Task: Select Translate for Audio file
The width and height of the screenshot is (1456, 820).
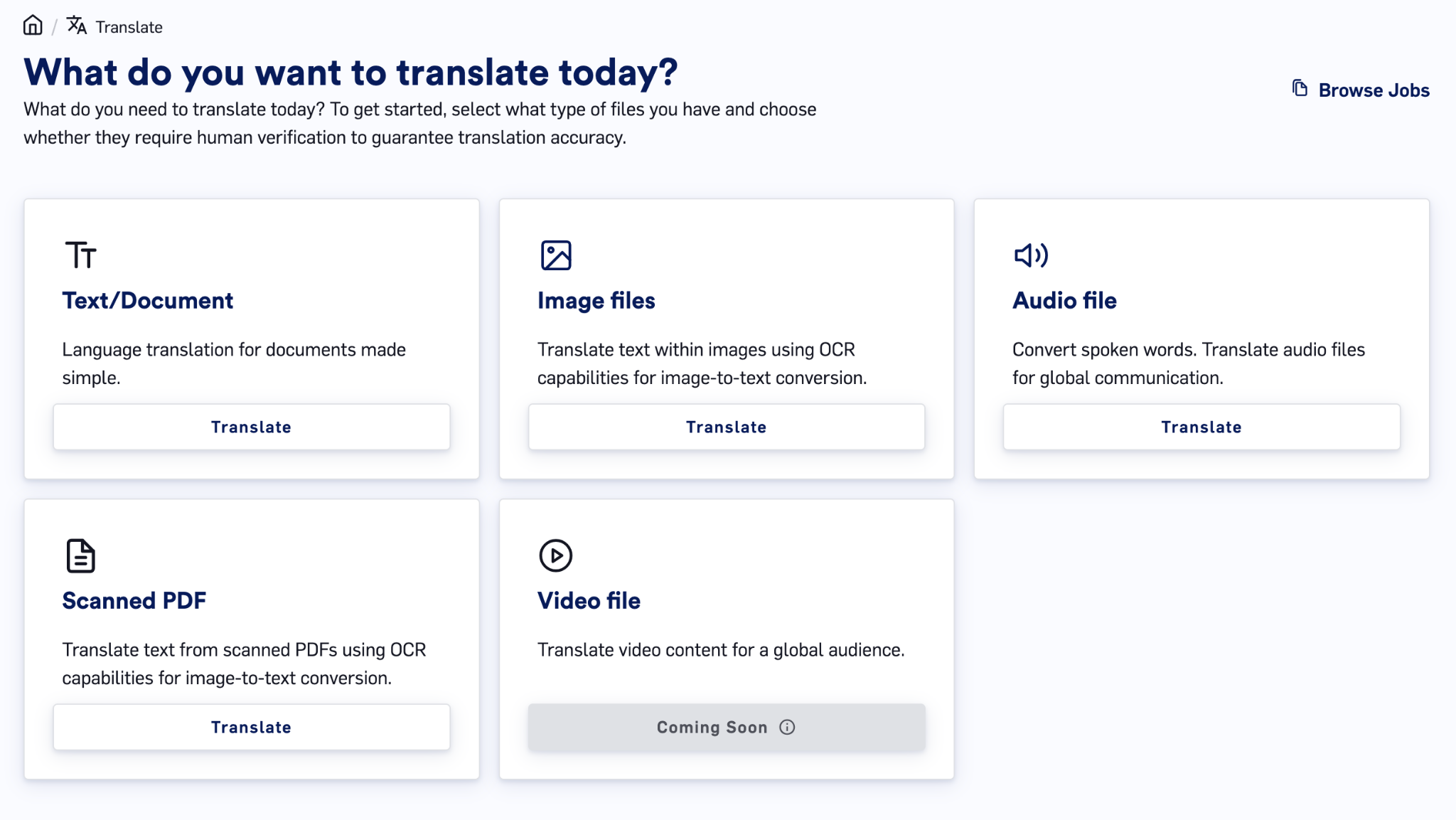Action: [x=1201, y=427]
